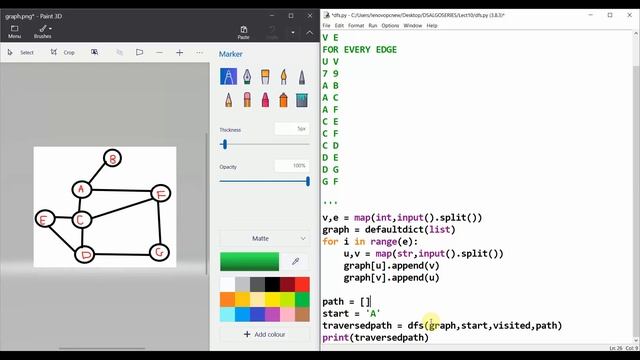Adjust the Thickness slider handle

click(224, 144)
